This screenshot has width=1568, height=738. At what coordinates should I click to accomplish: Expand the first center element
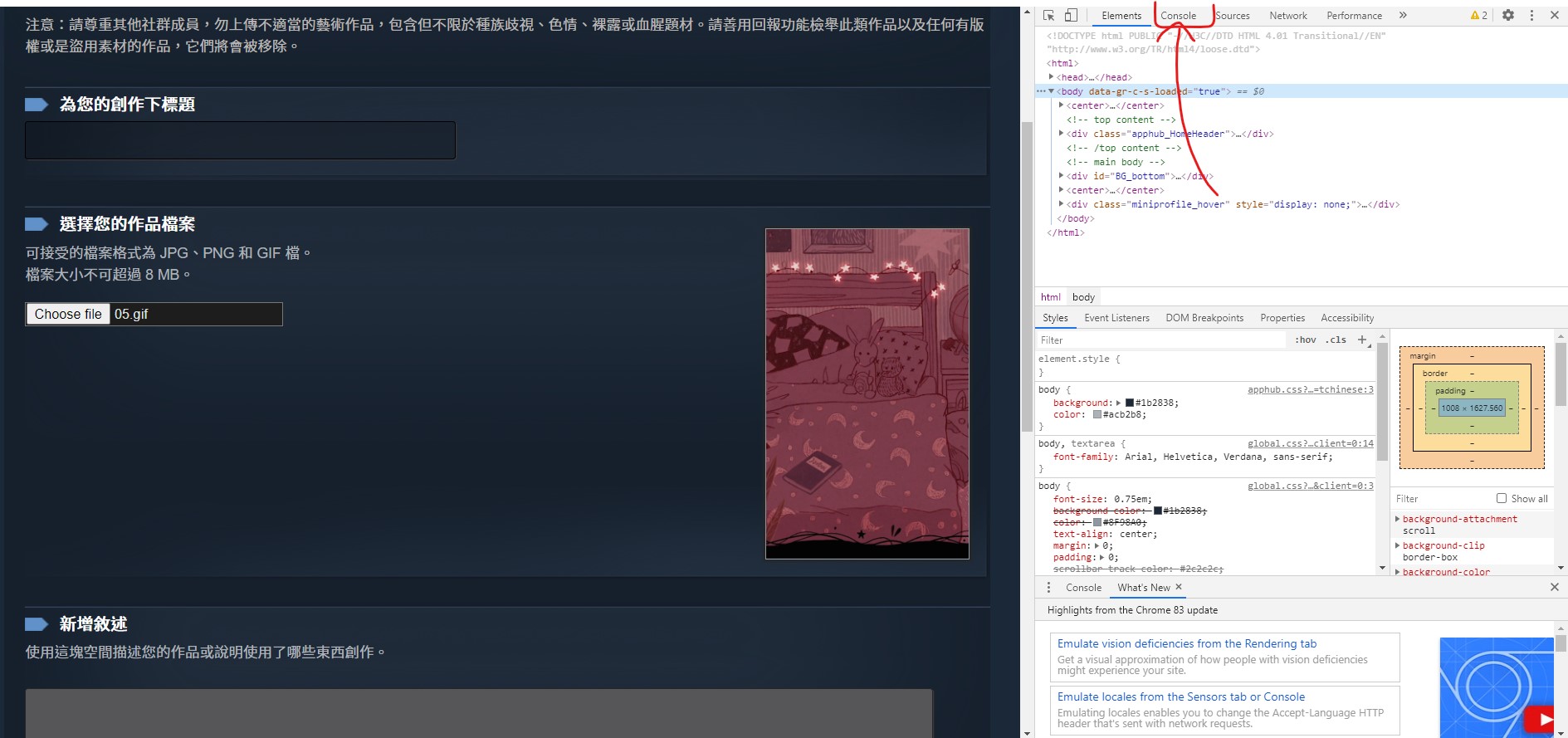click(x=1062, y=105)
